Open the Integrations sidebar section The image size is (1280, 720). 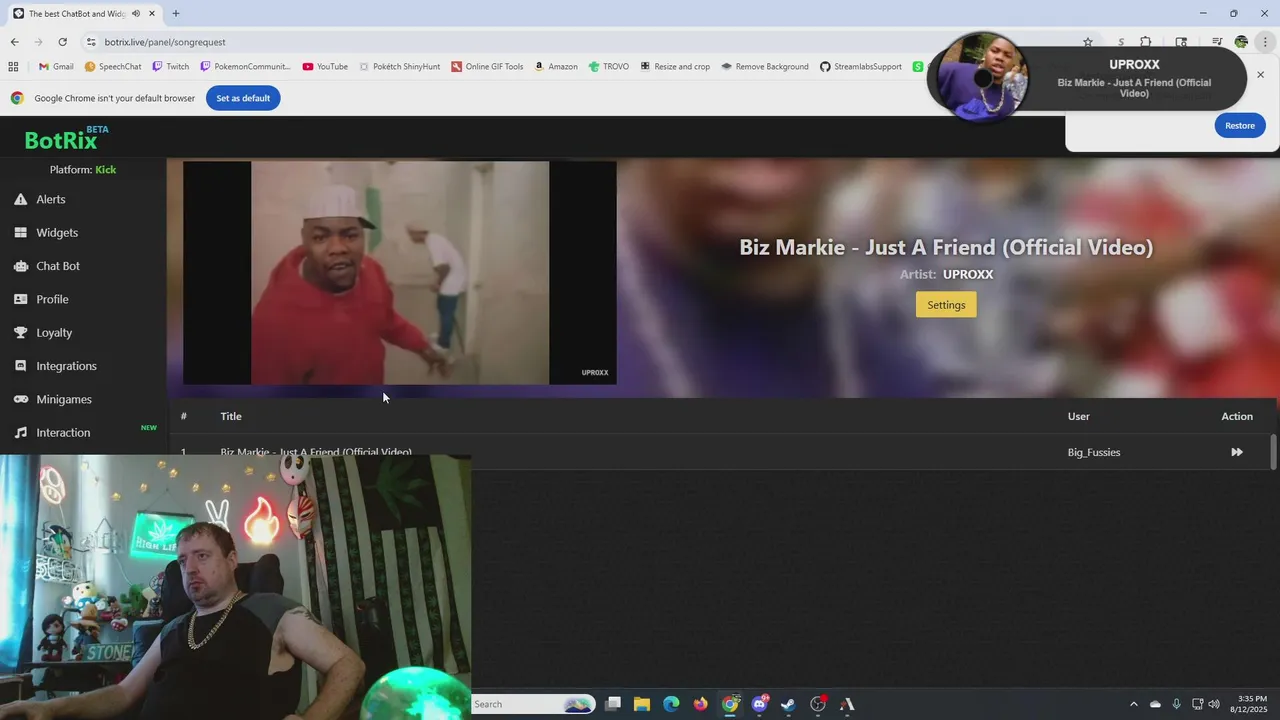tap(66, 366)
